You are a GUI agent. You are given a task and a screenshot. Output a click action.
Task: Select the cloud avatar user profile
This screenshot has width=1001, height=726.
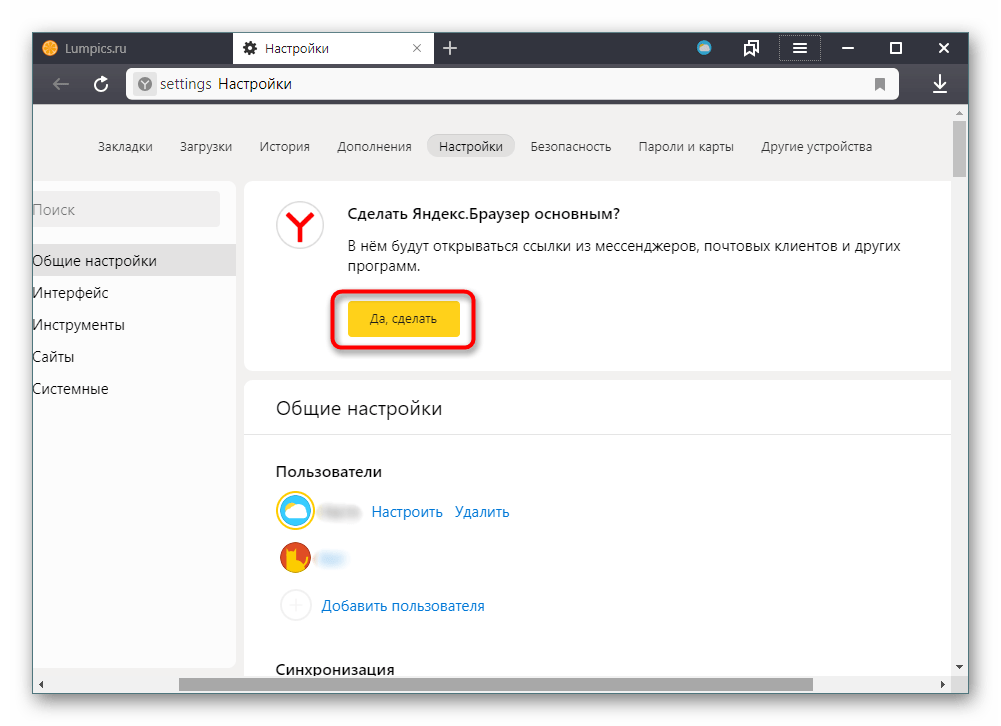(x=295, y=511)
